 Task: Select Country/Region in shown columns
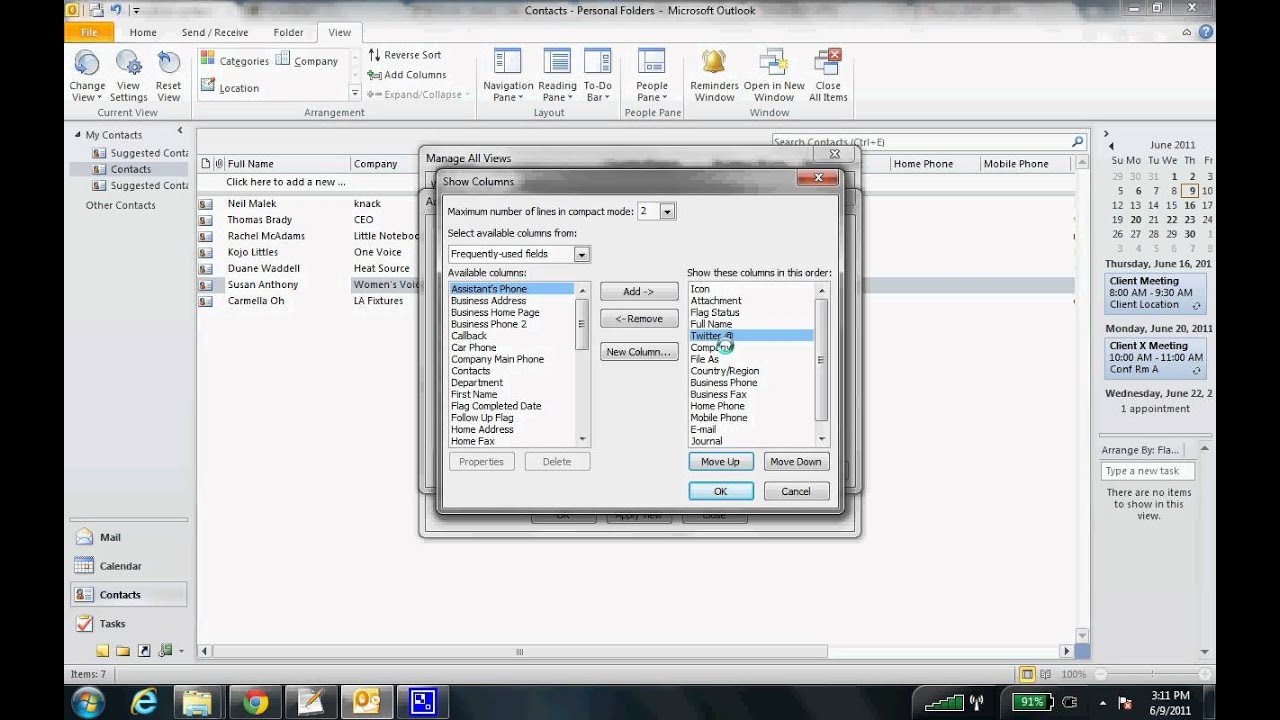(752, 371)
